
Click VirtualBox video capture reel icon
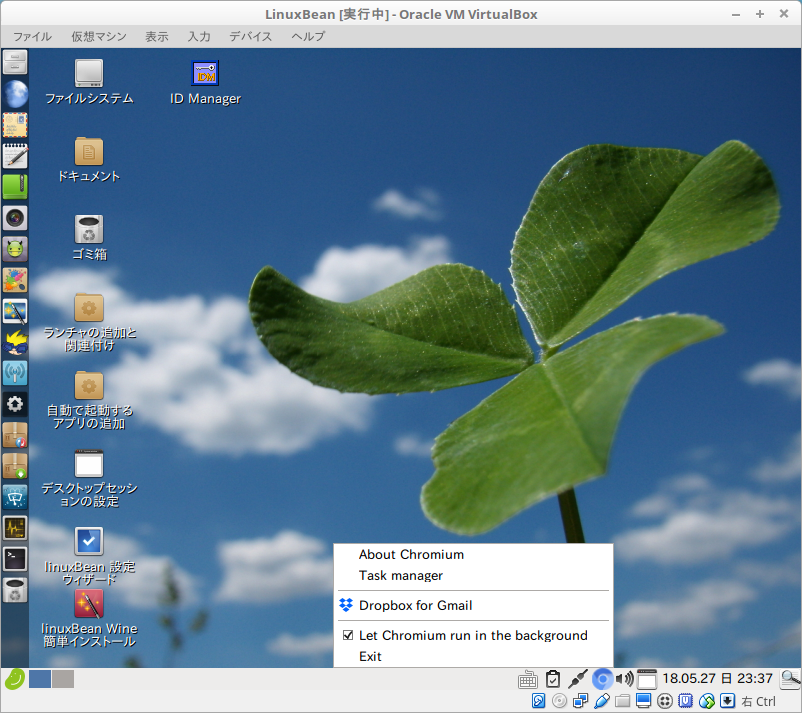[664, 701]
